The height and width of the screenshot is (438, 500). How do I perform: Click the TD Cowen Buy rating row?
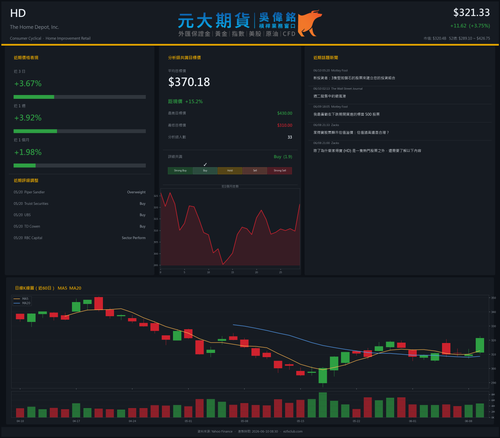[80, 226]
